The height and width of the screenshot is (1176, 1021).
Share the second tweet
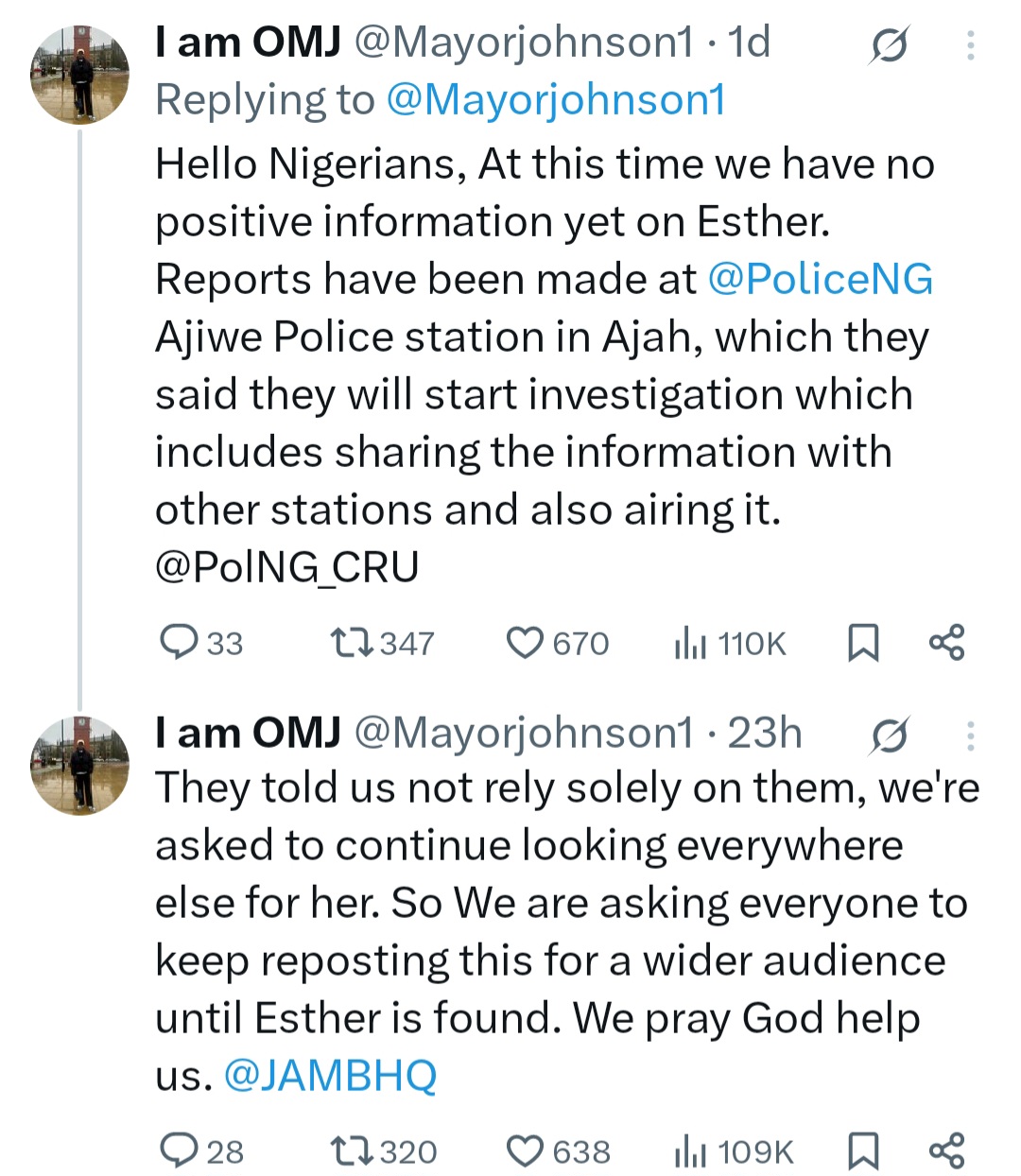coord(946,1150)
